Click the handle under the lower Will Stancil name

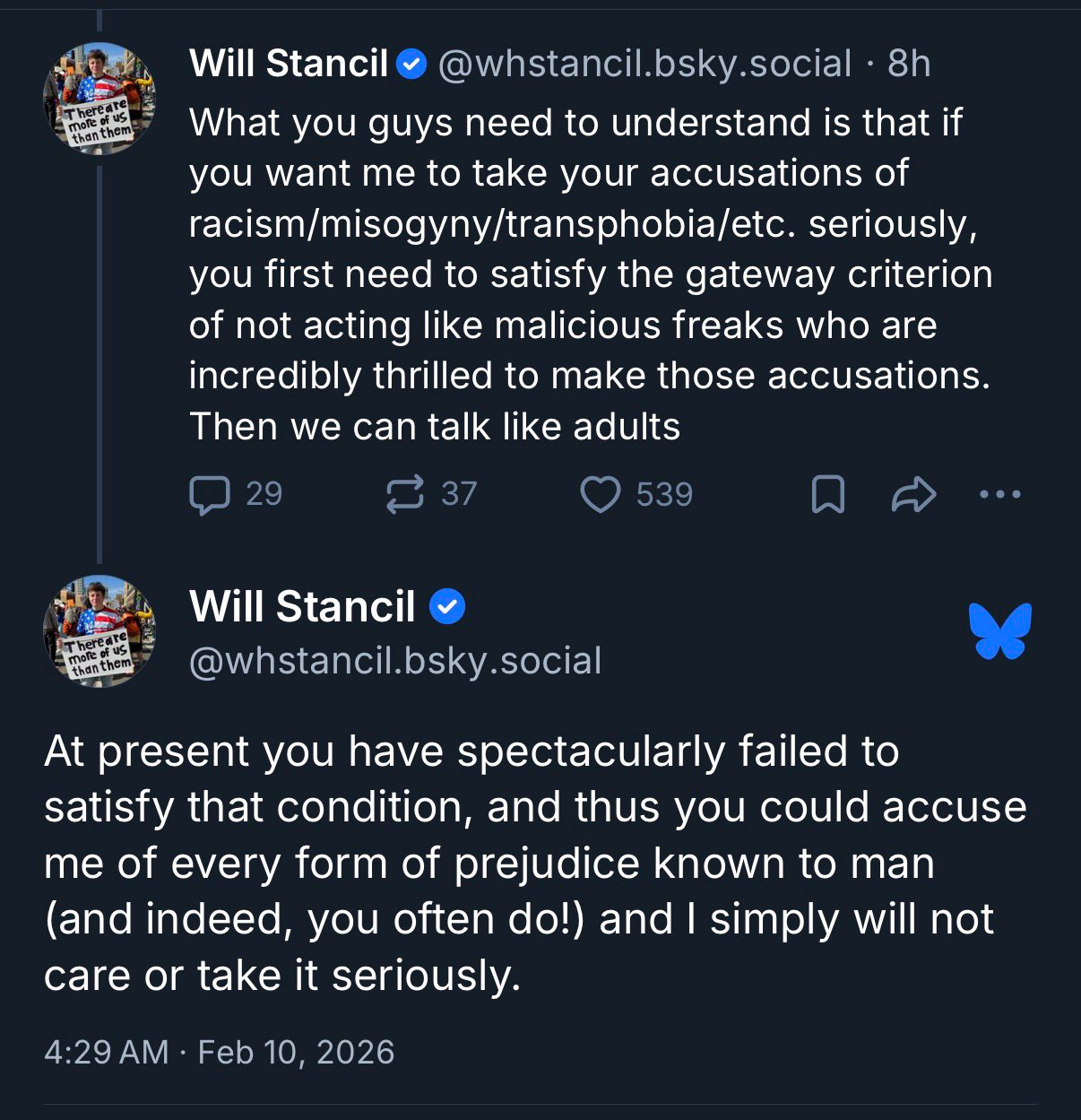point(395,661)
